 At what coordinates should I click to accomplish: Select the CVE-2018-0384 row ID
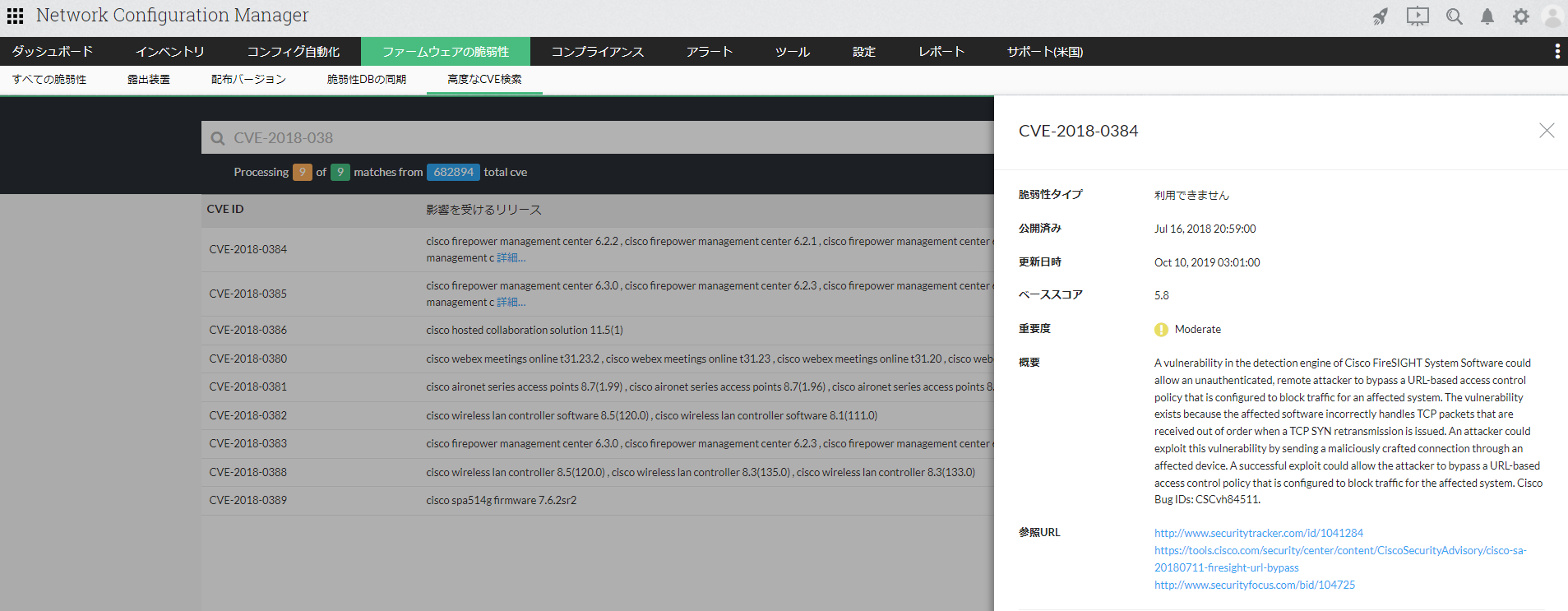(248, 250)
